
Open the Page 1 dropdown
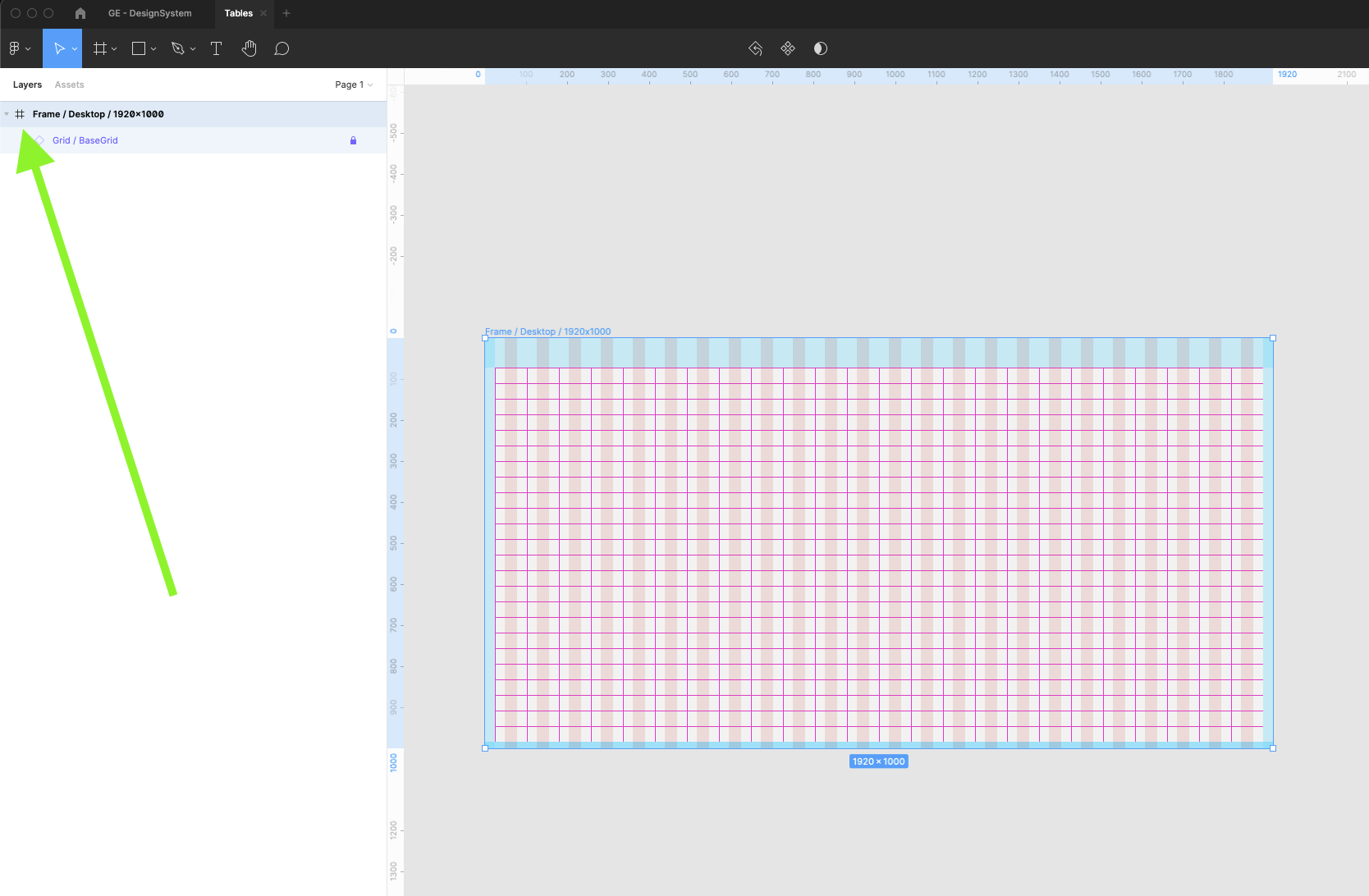coord(354,85)
